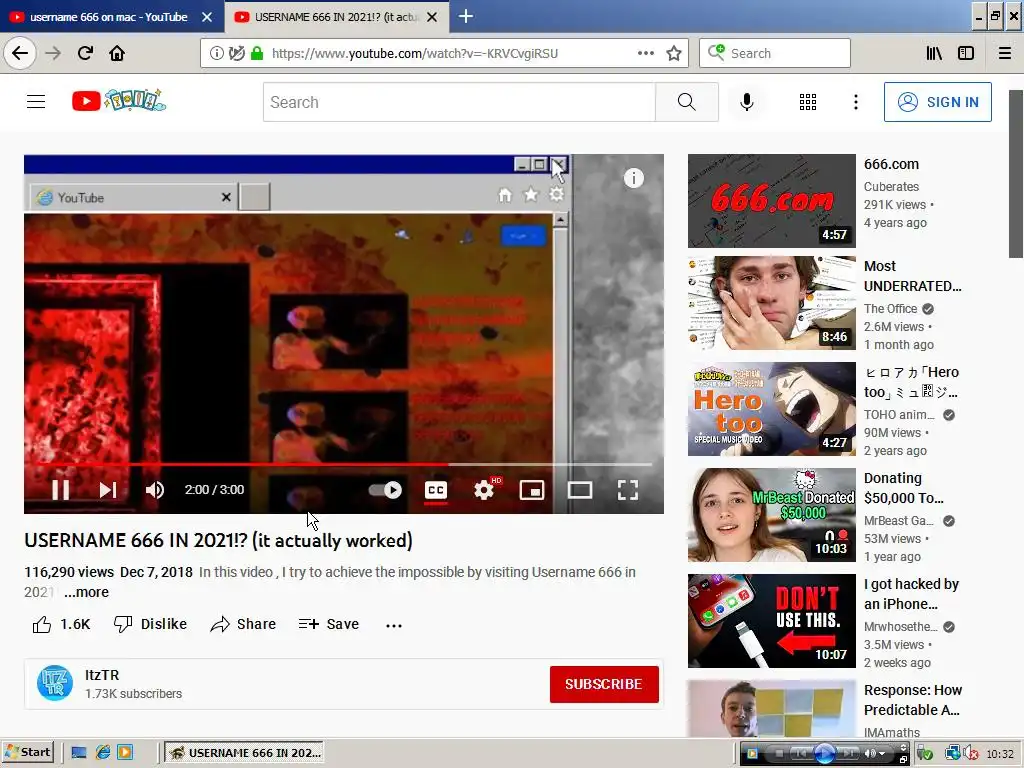Close the 'username 666 on mac' tab

[207, 17]
